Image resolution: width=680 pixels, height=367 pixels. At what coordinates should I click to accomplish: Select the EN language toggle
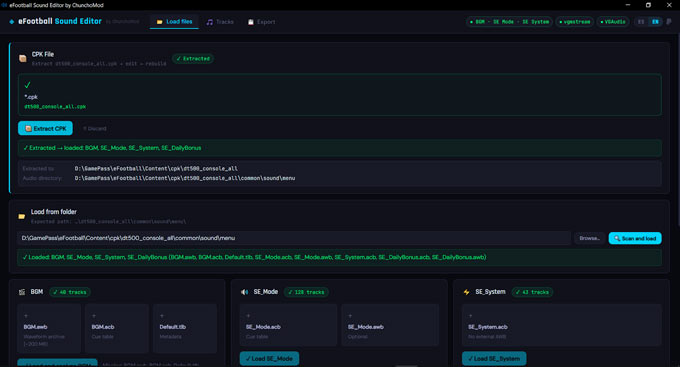[655, 22]
